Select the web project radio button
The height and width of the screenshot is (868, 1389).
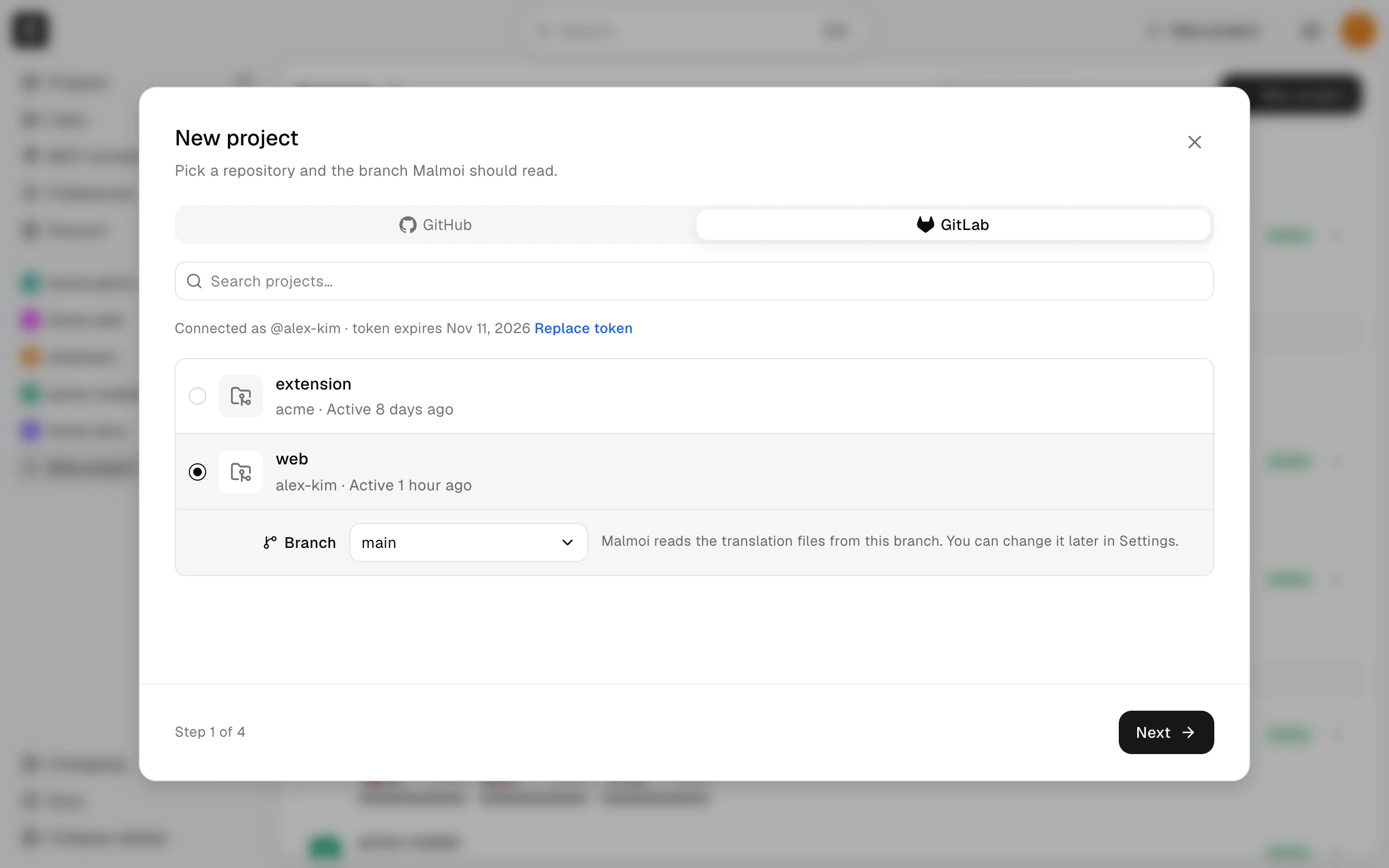click(197, 472)
